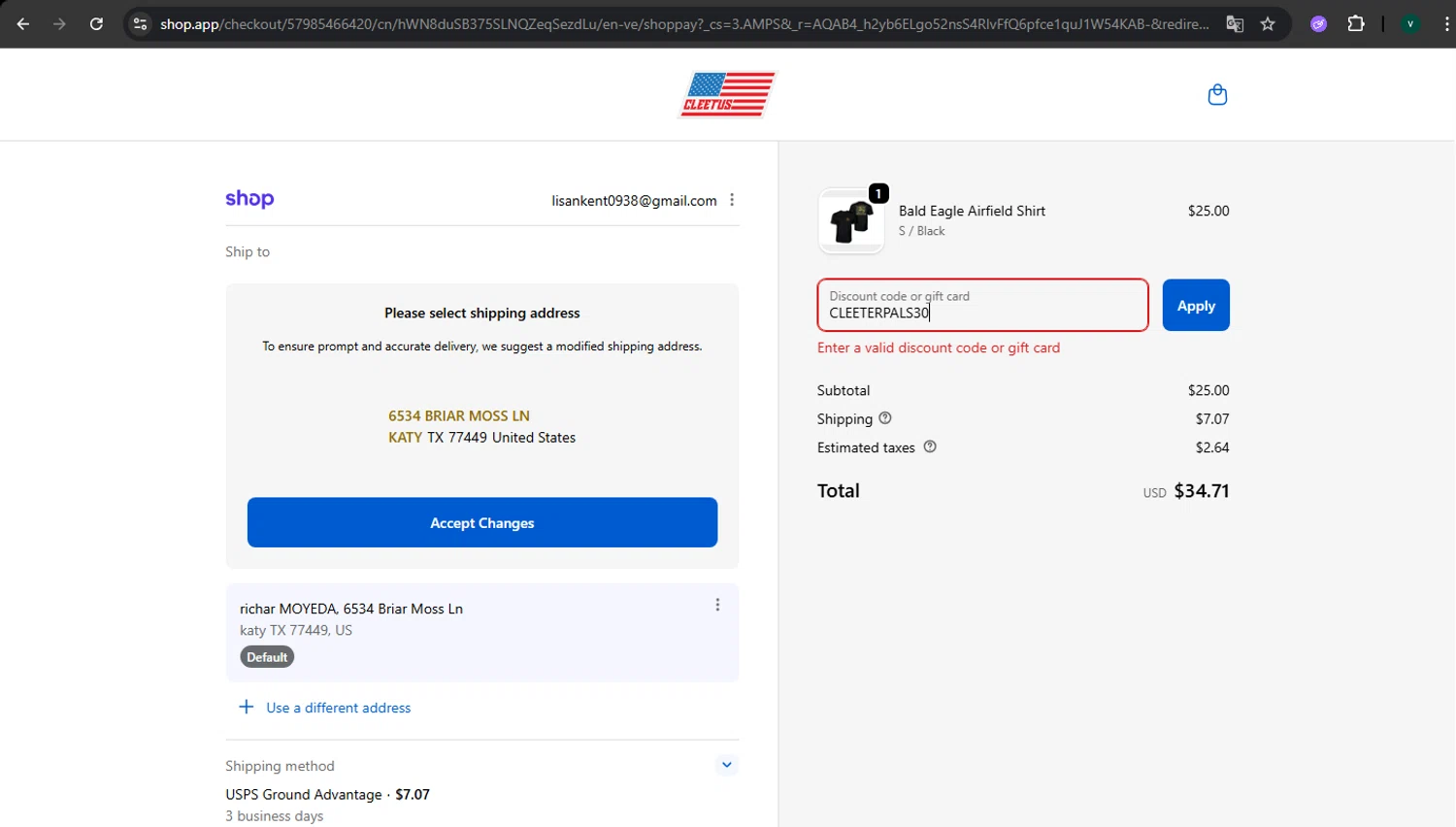
Task: Click the Default address badge
Action: (x=267, y=657)
